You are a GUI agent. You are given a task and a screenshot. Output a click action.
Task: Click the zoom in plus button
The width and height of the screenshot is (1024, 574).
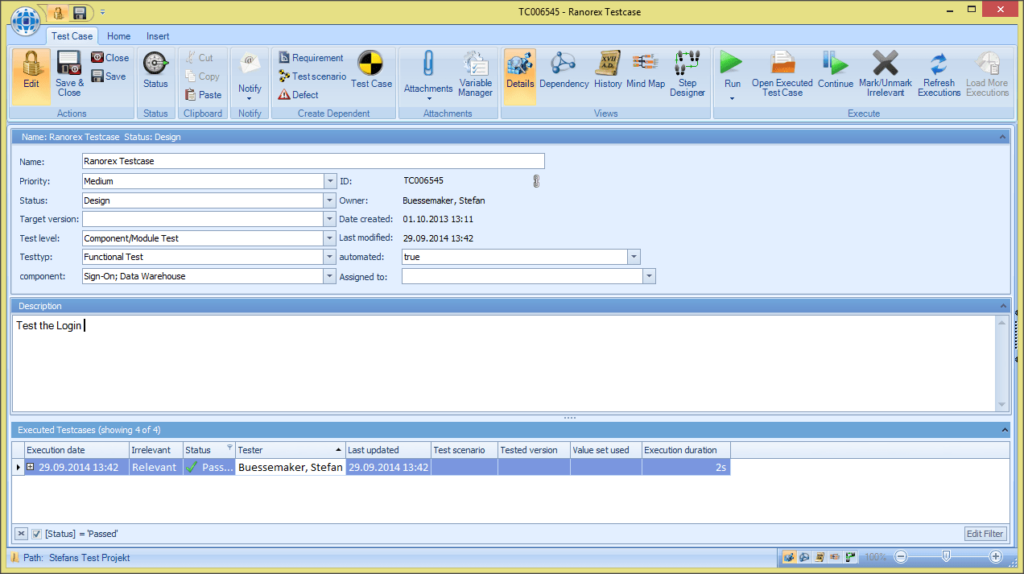pos(995,557)
